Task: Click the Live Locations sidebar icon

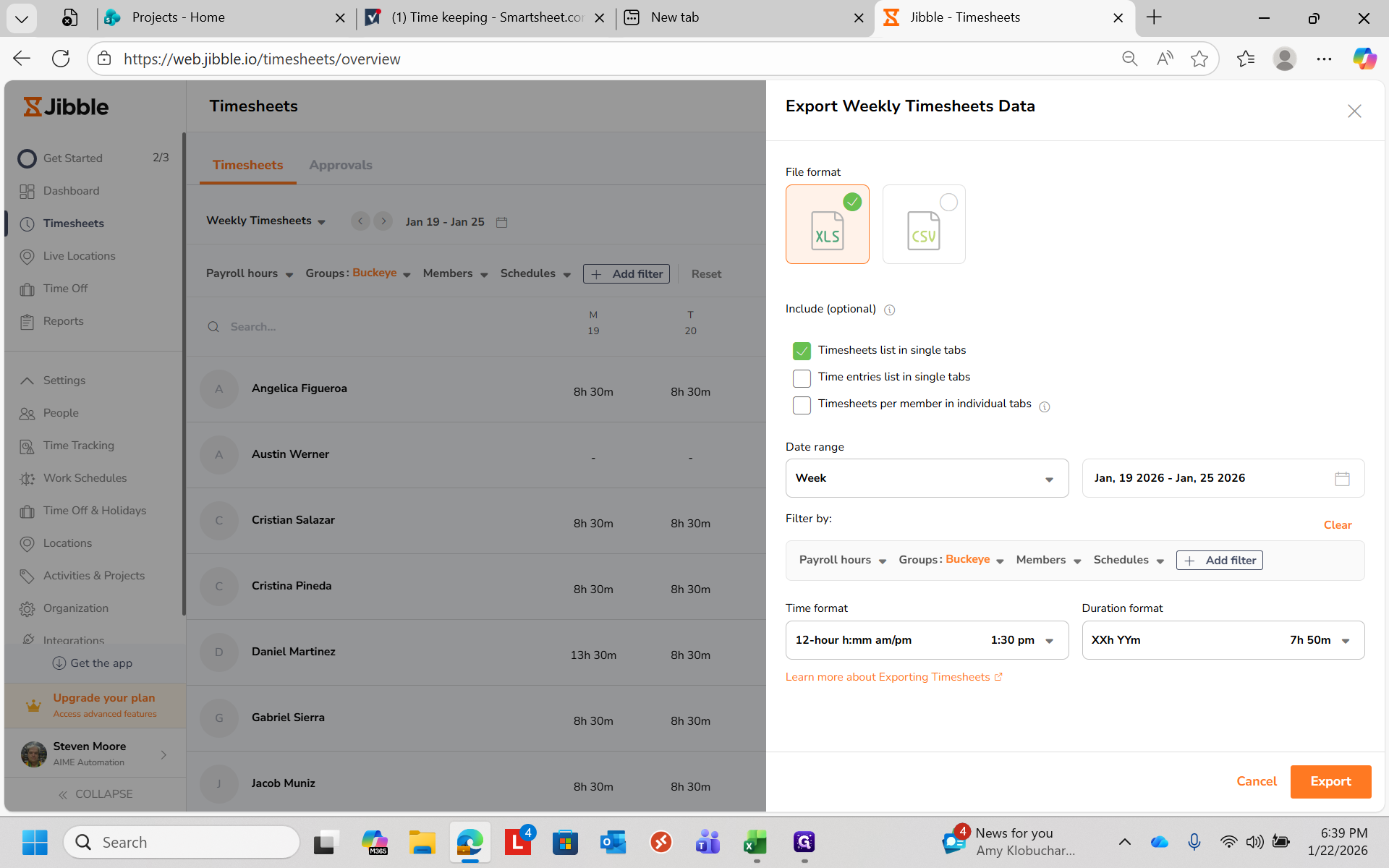Action: (27, 256)
